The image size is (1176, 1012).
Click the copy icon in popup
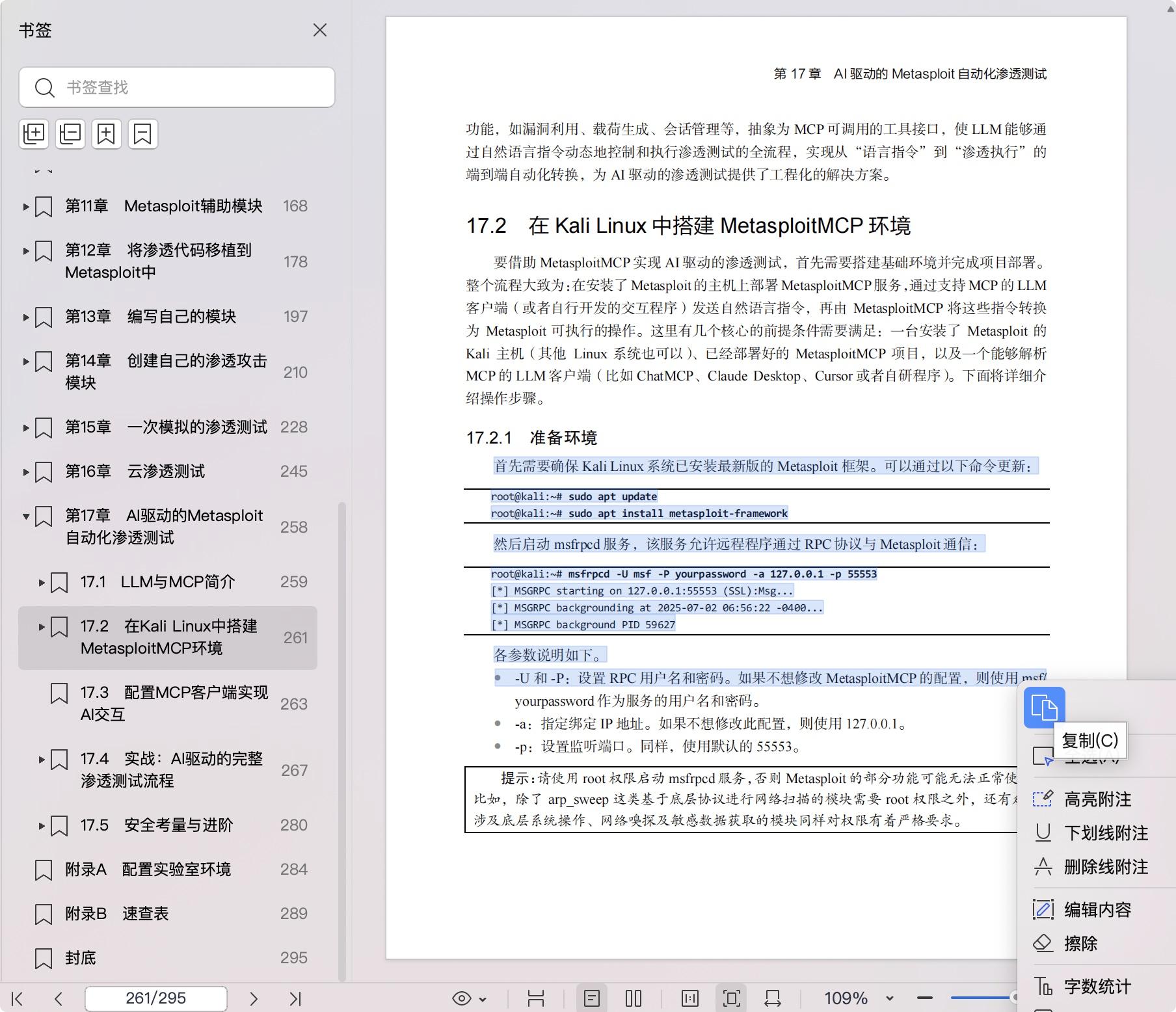1045,708
